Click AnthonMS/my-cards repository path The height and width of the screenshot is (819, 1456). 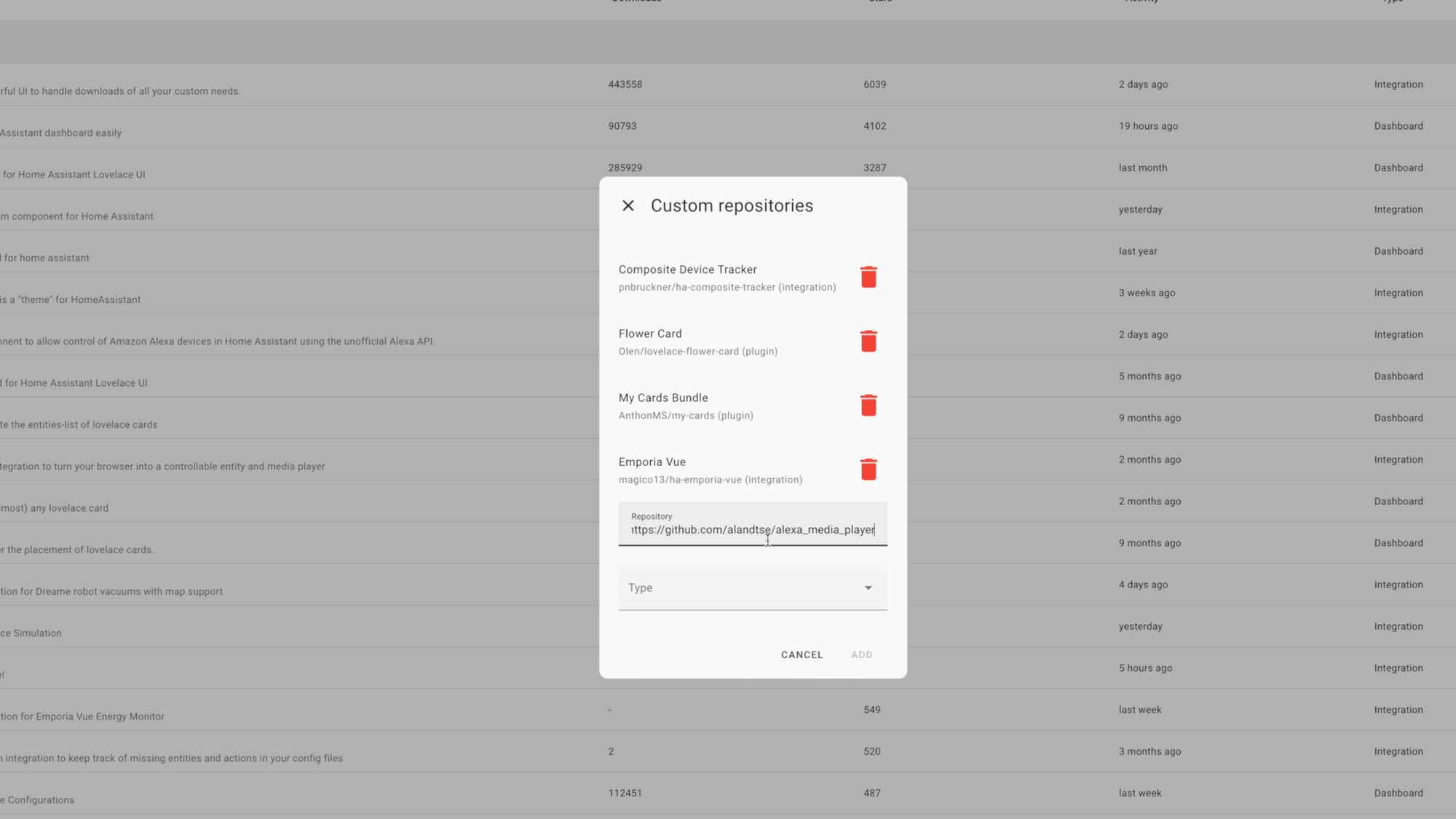pos(686,416)
